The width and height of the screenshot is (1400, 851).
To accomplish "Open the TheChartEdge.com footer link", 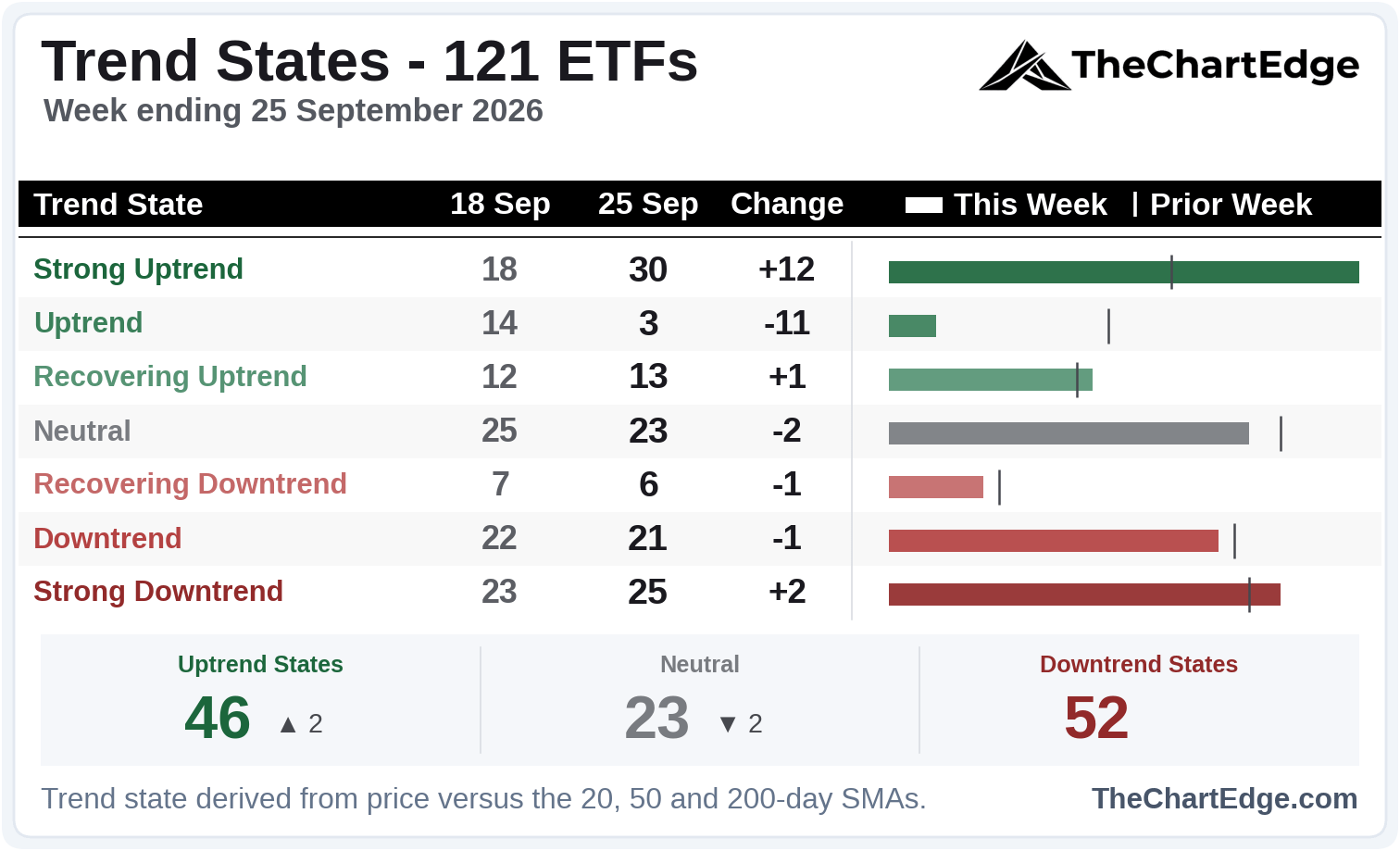I will tap(1224, 798).
